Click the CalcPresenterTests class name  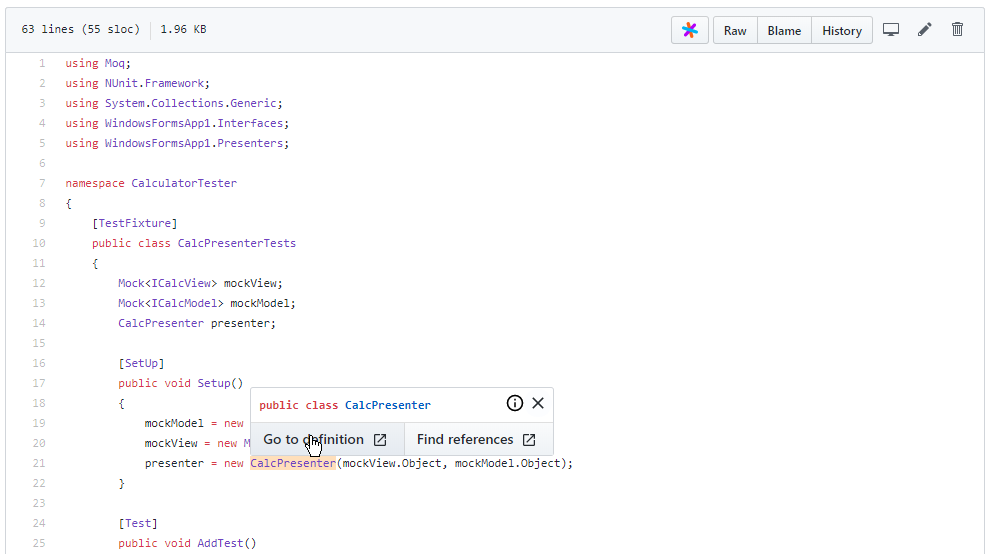pos(236,243)
